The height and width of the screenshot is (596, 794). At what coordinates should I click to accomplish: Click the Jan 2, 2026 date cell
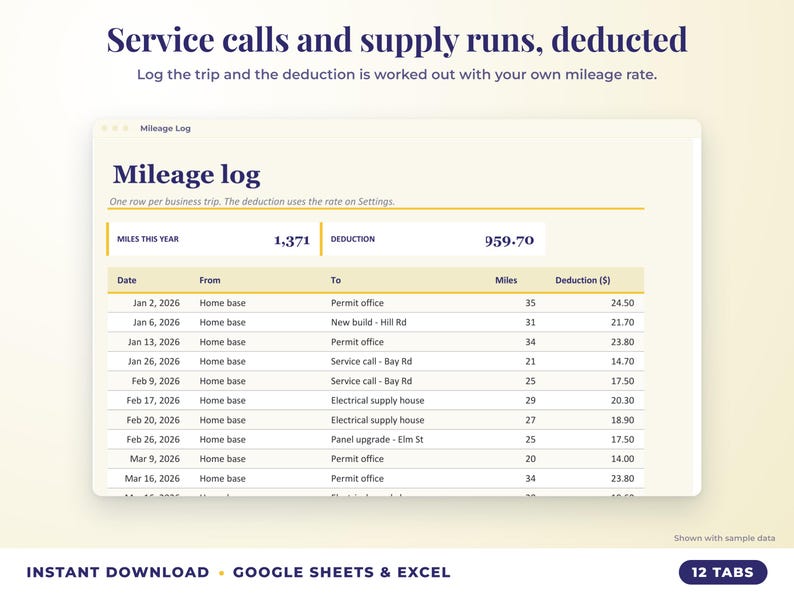(x=156, y=303)
